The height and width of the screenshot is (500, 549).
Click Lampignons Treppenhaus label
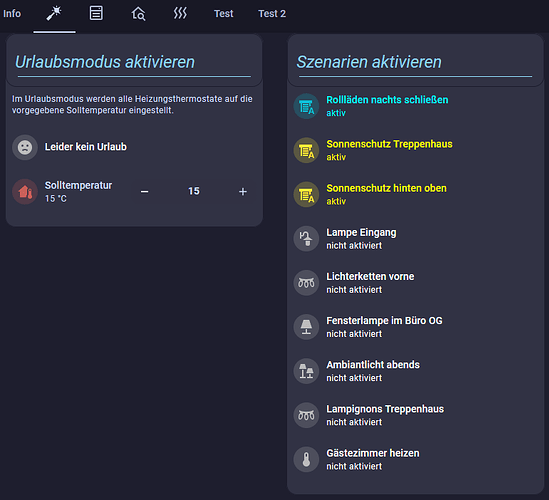click(x=385, y=409)
